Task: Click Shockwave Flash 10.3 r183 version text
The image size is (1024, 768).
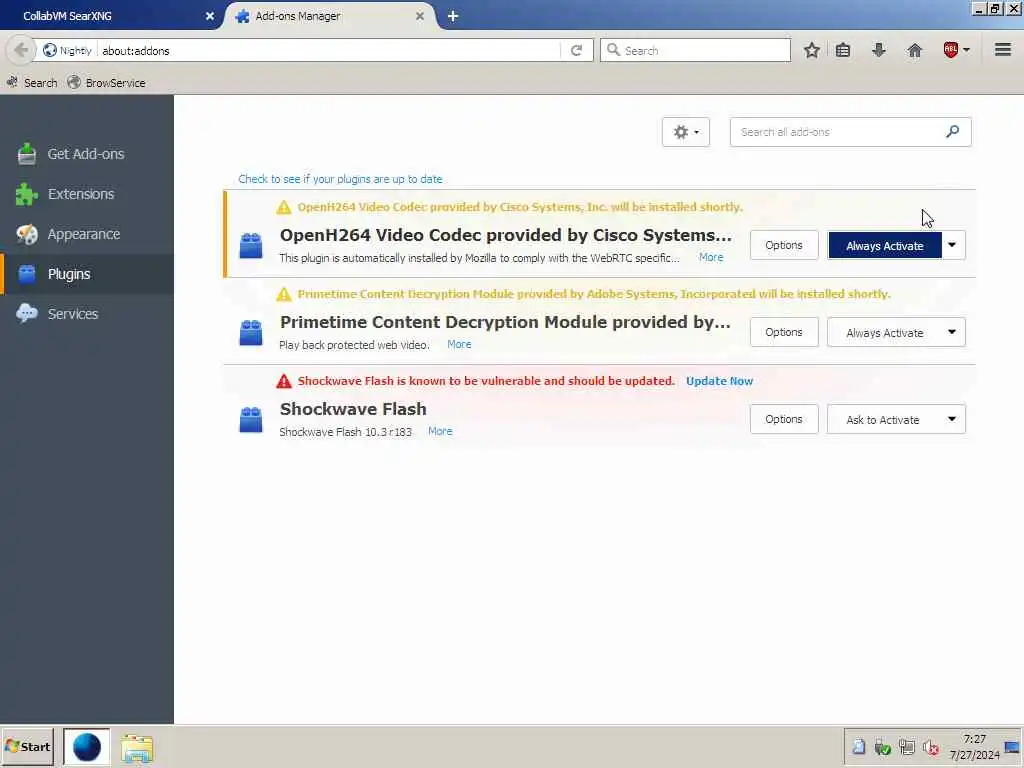Action: [x=345, y=432]
